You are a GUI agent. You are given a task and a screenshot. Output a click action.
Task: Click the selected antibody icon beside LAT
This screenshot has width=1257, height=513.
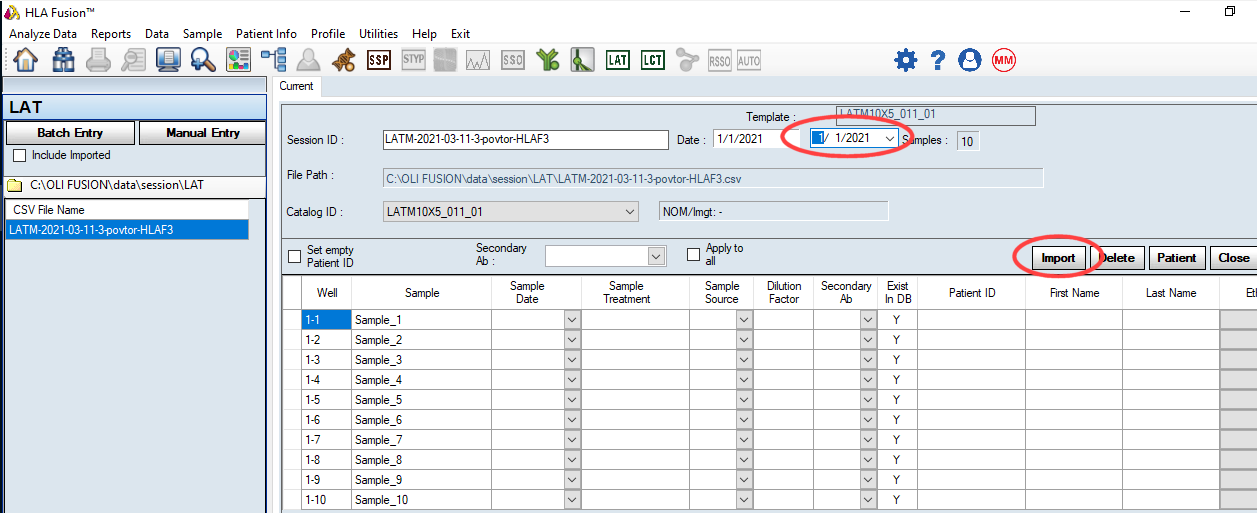pos(583,61)
